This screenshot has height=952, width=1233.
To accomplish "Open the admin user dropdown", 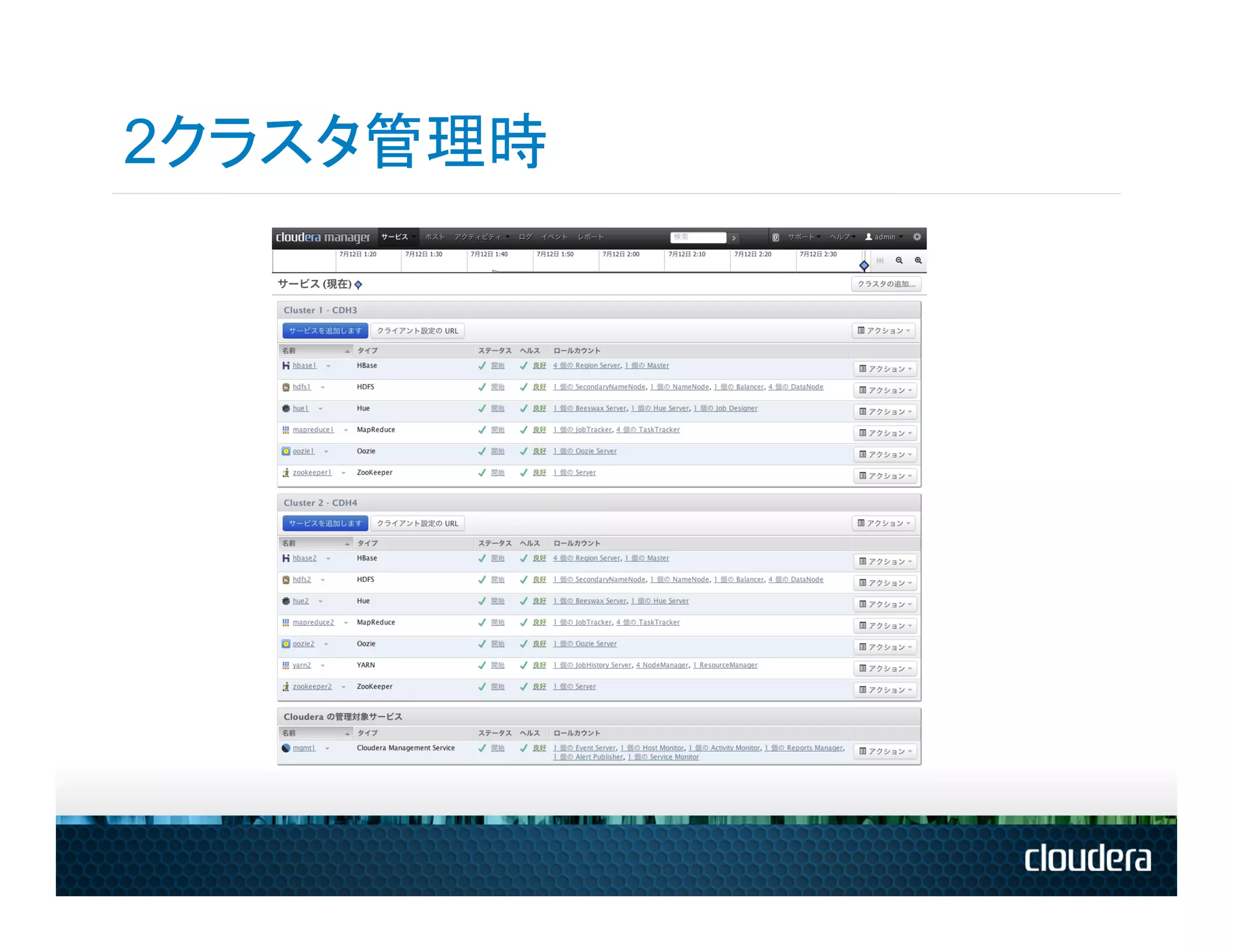I will tap(884, 237).
